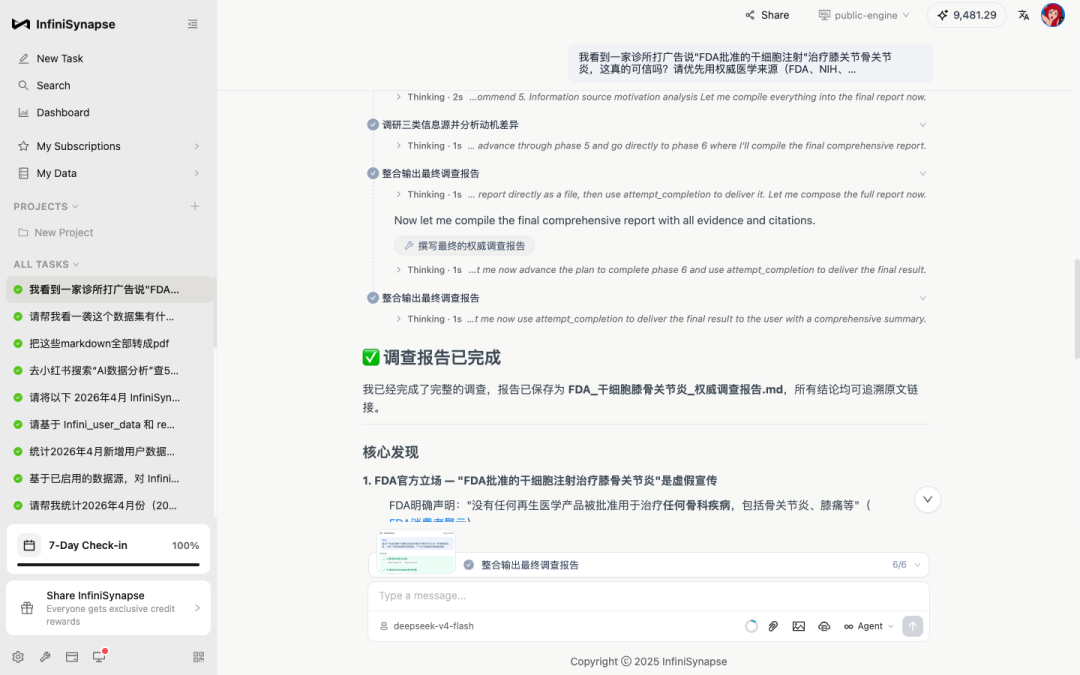Open the QR code icon in sidebar footer
1080x675 pixels.
point(198,657)
